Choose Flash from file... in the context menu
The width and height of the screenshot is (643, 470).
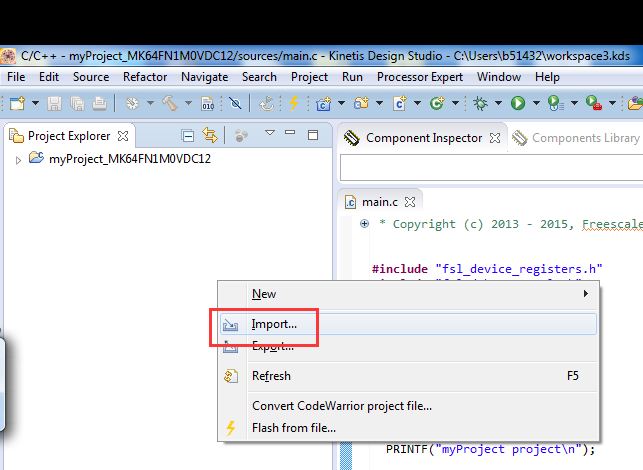pos(408,428)
